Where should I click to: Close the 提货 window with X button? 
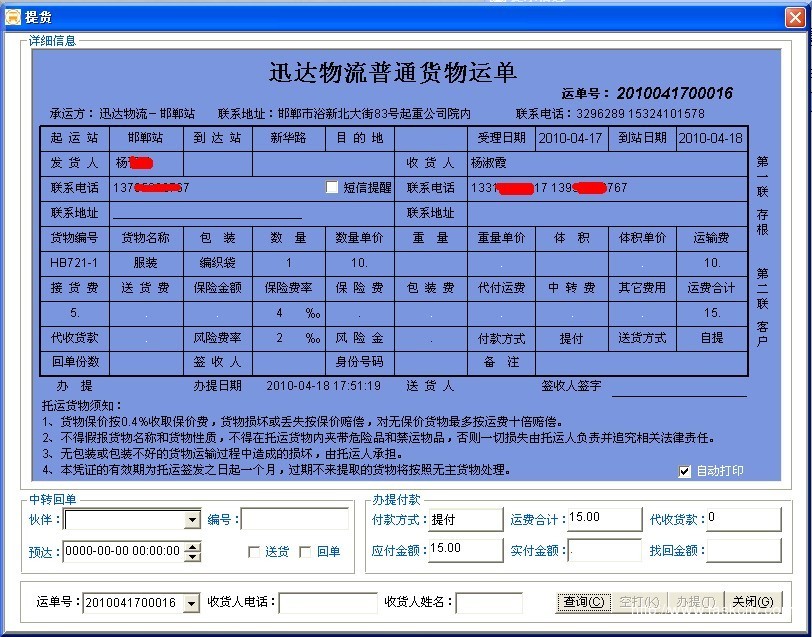(x=794, y=17)
